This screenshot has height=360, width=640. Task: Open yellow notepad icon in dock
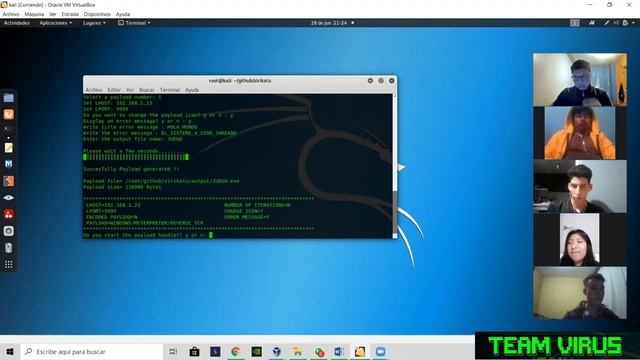[9, 148]
